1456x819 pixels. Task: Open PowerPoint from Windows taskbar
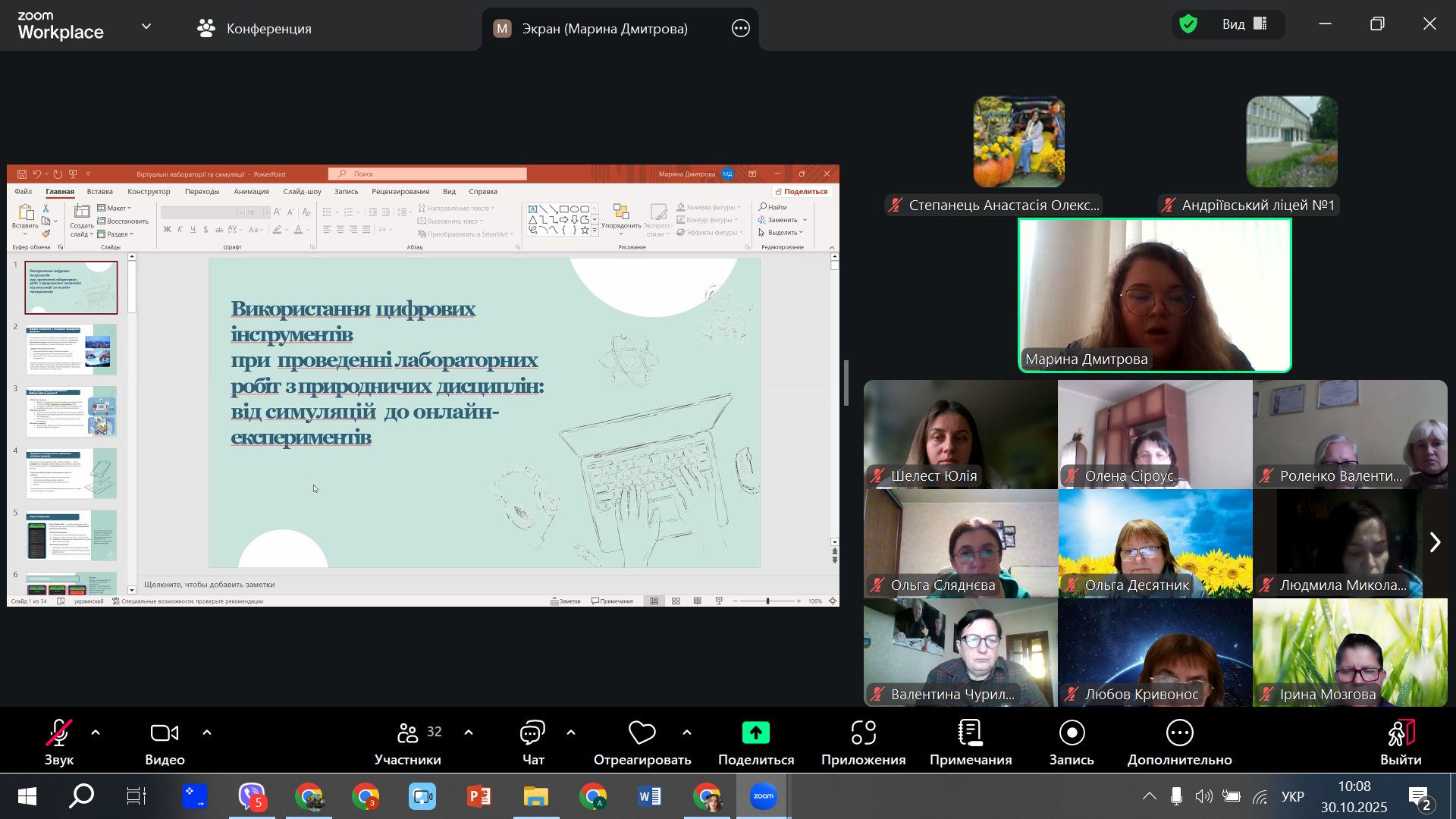tap(479, 797)
